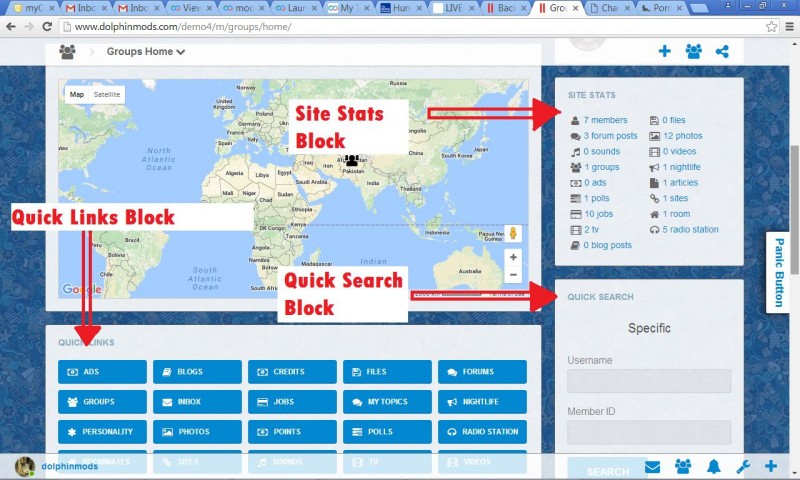Click the RADIO STATION quick link button

tap(482, 432)
